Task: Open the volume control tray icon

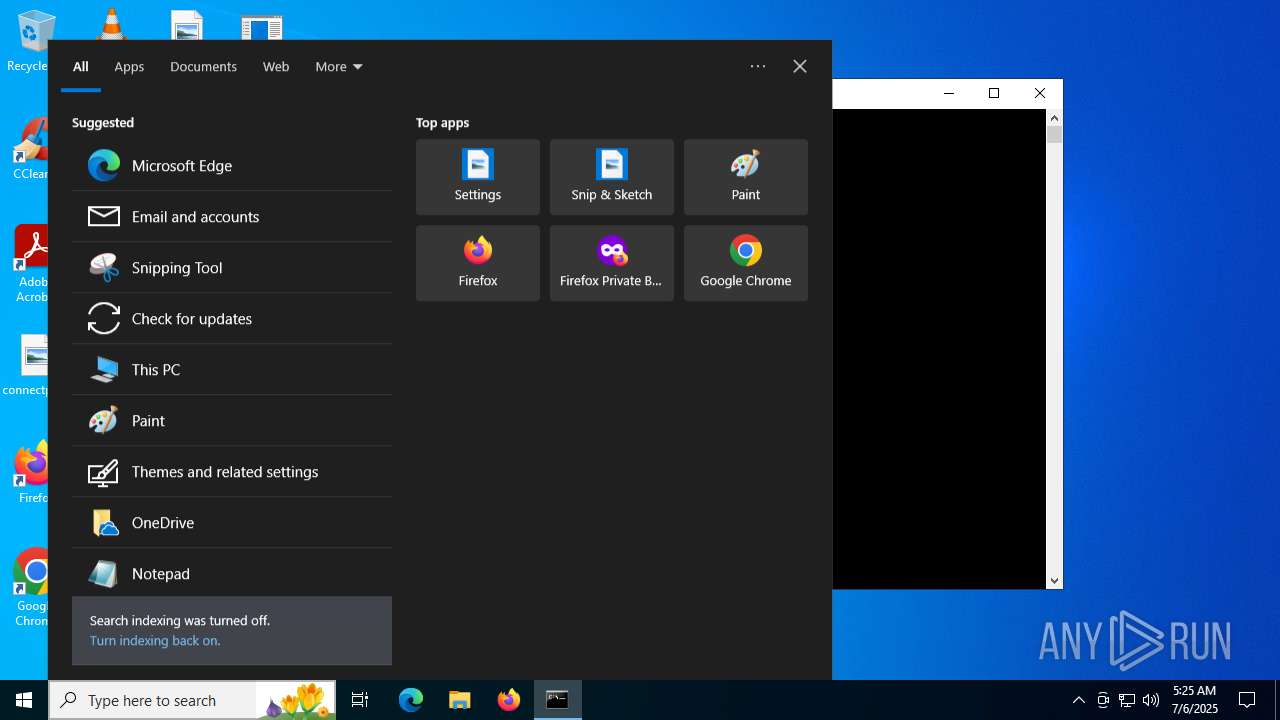Action: tap(1151, 700)
